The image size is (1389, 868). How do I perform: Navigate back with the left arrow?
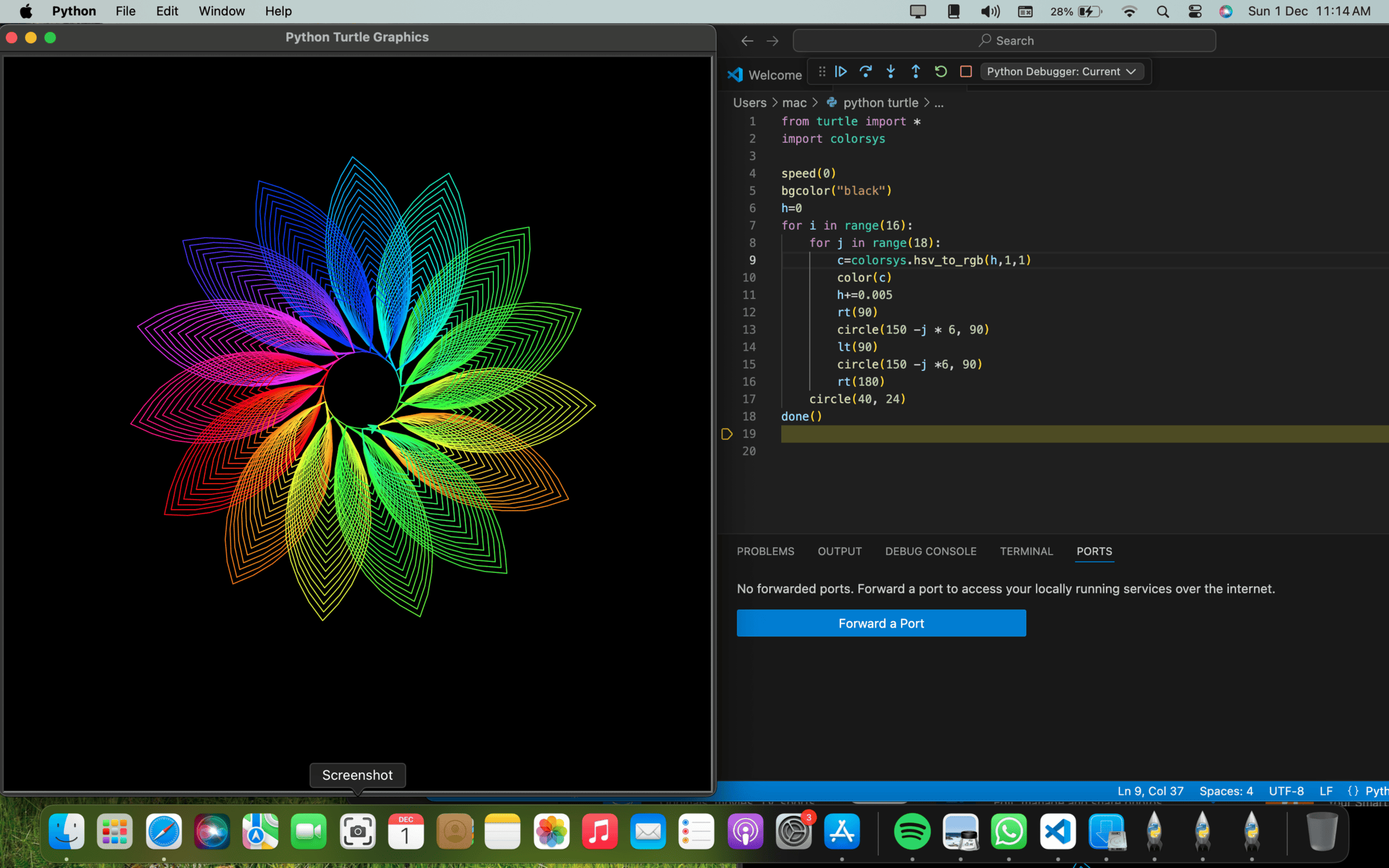point(747,41)
